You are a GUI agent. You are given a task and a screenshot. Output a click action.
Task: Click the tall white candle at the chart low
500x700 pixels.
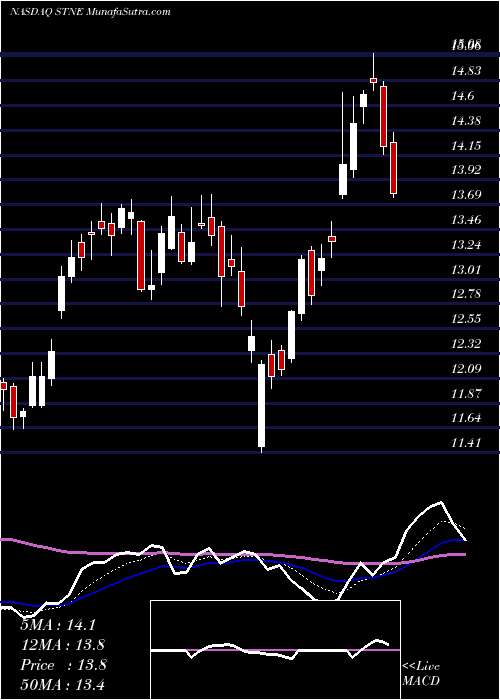pyautogui.click(x=261, y=405)
